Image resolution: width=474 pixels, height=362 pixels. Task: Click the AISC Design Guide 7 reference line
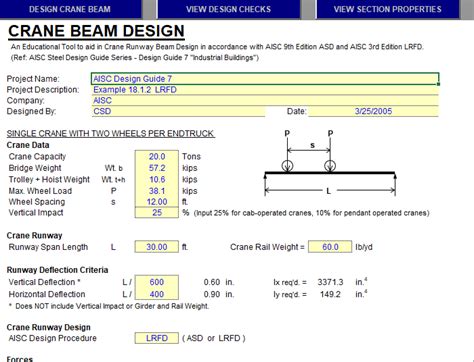(x=135, y=58)
